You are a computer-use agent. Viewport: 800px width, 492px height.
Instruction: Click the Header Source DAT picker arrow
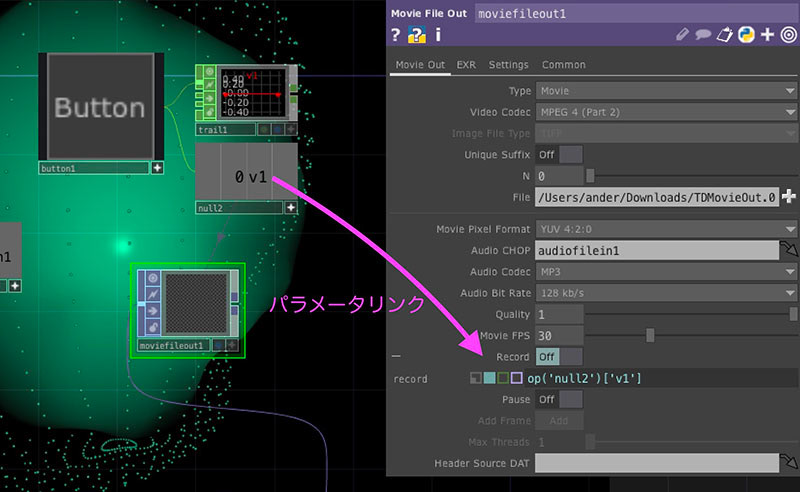(788, 462)
